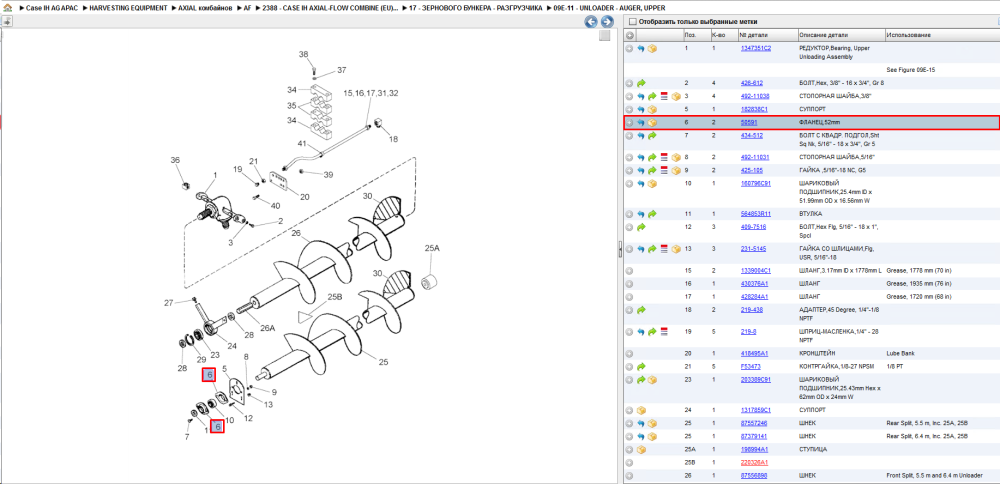Open part number link 1347351C2
This screenshot has height=484, width=1000.
755,48
